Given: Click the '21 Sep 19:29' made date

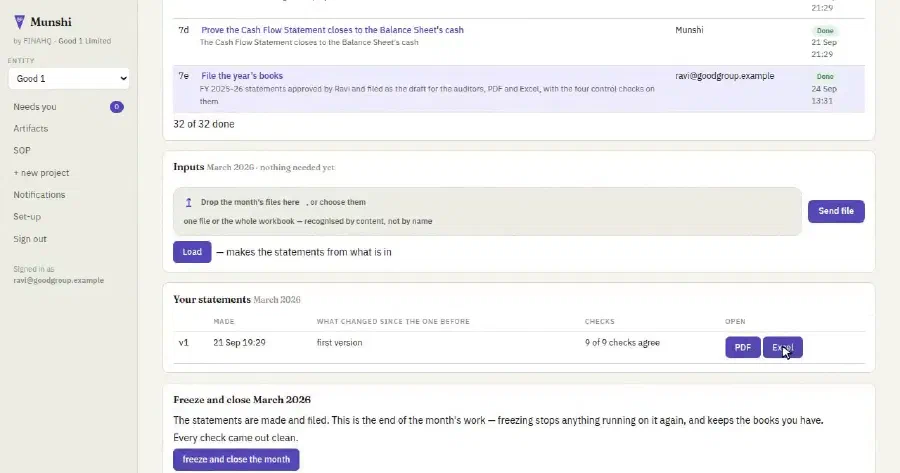Looking at the screenshot, I should 239,343.
